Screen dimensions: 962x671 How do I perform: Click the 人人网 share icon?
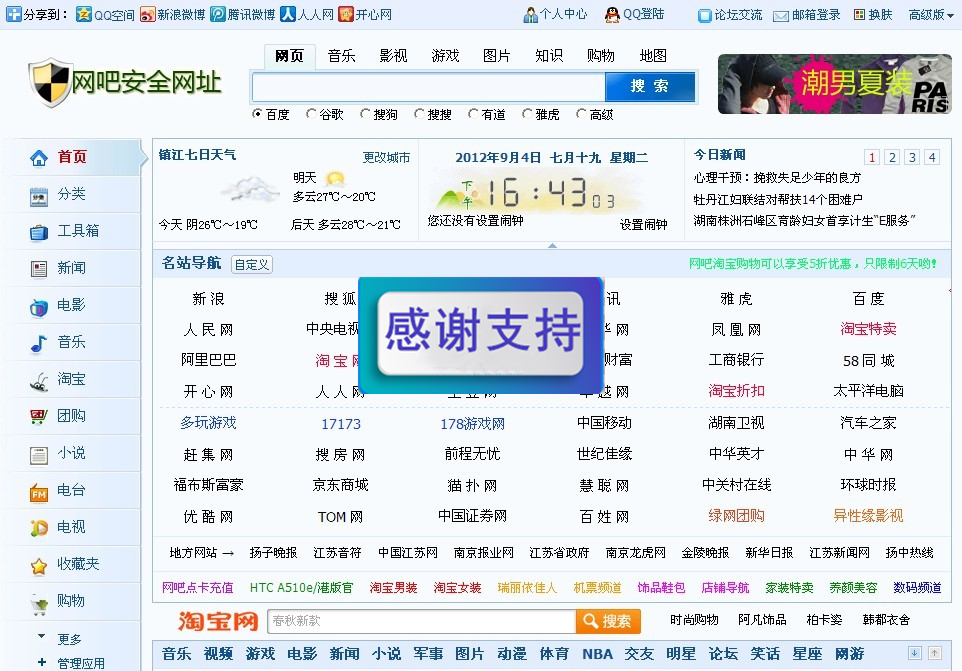point(288,14)
